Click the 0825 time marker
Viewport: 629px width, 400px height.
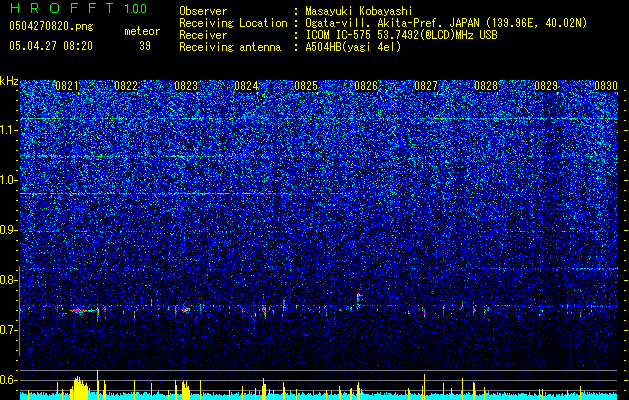306,86
